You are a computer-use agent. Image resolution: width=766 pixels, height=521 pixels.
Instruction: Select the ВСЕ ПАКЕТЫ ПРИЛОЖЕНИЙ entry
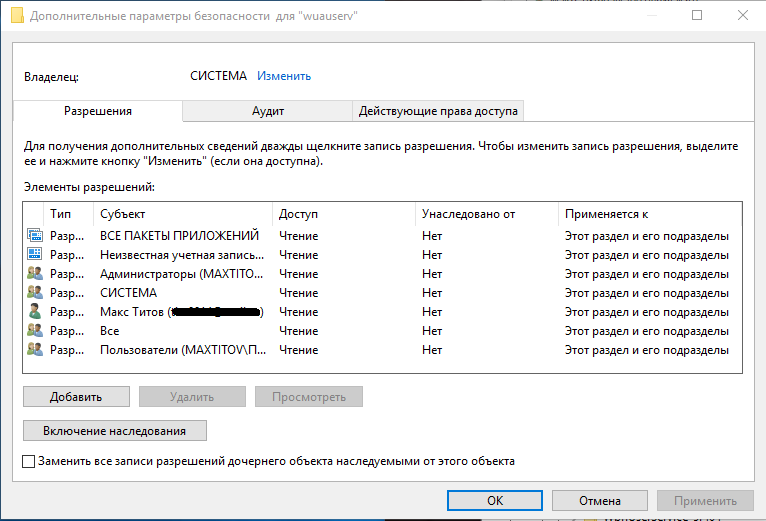383,236
